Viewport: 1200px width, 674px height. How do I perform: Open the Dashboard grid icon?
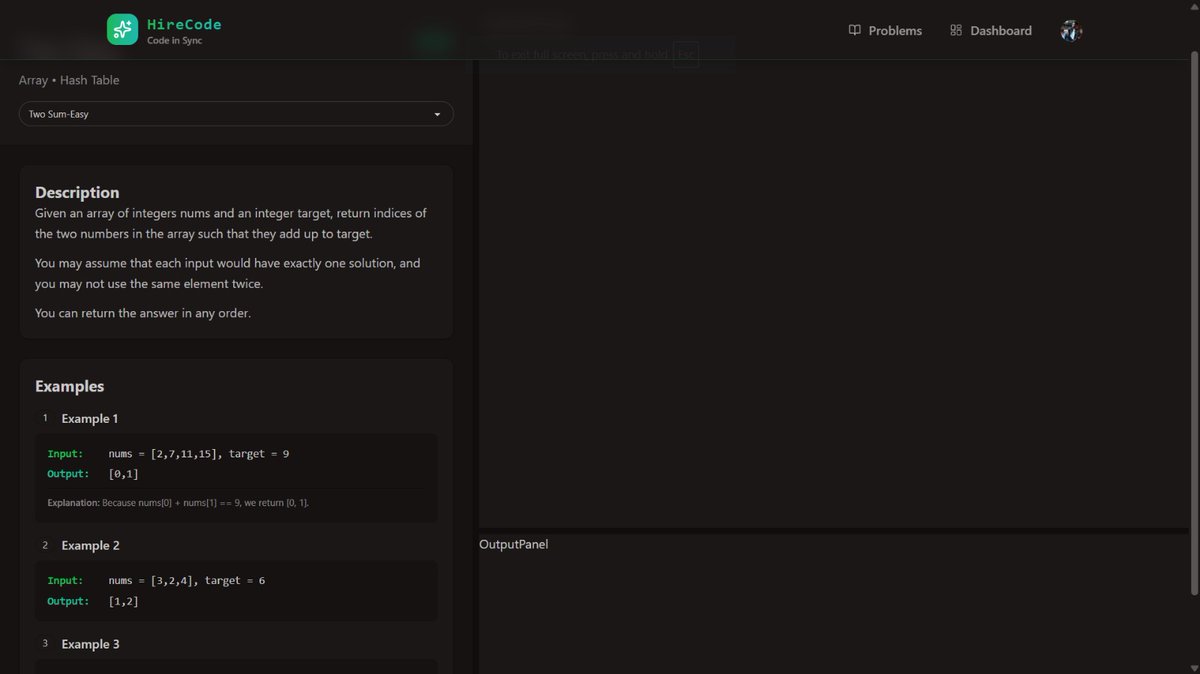956,30
